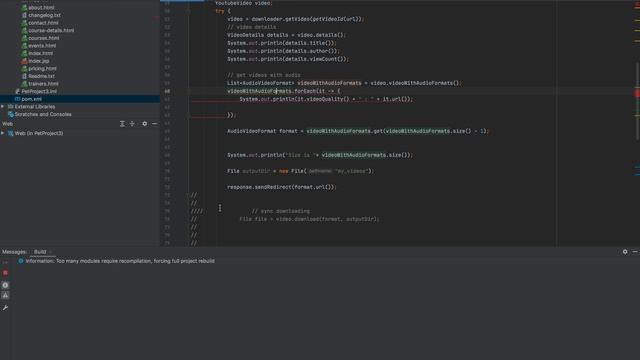The width and height of the screenshot is (640, 360).
Task: Open Scratches and Consoles
Action: click(x=43, y=114)
